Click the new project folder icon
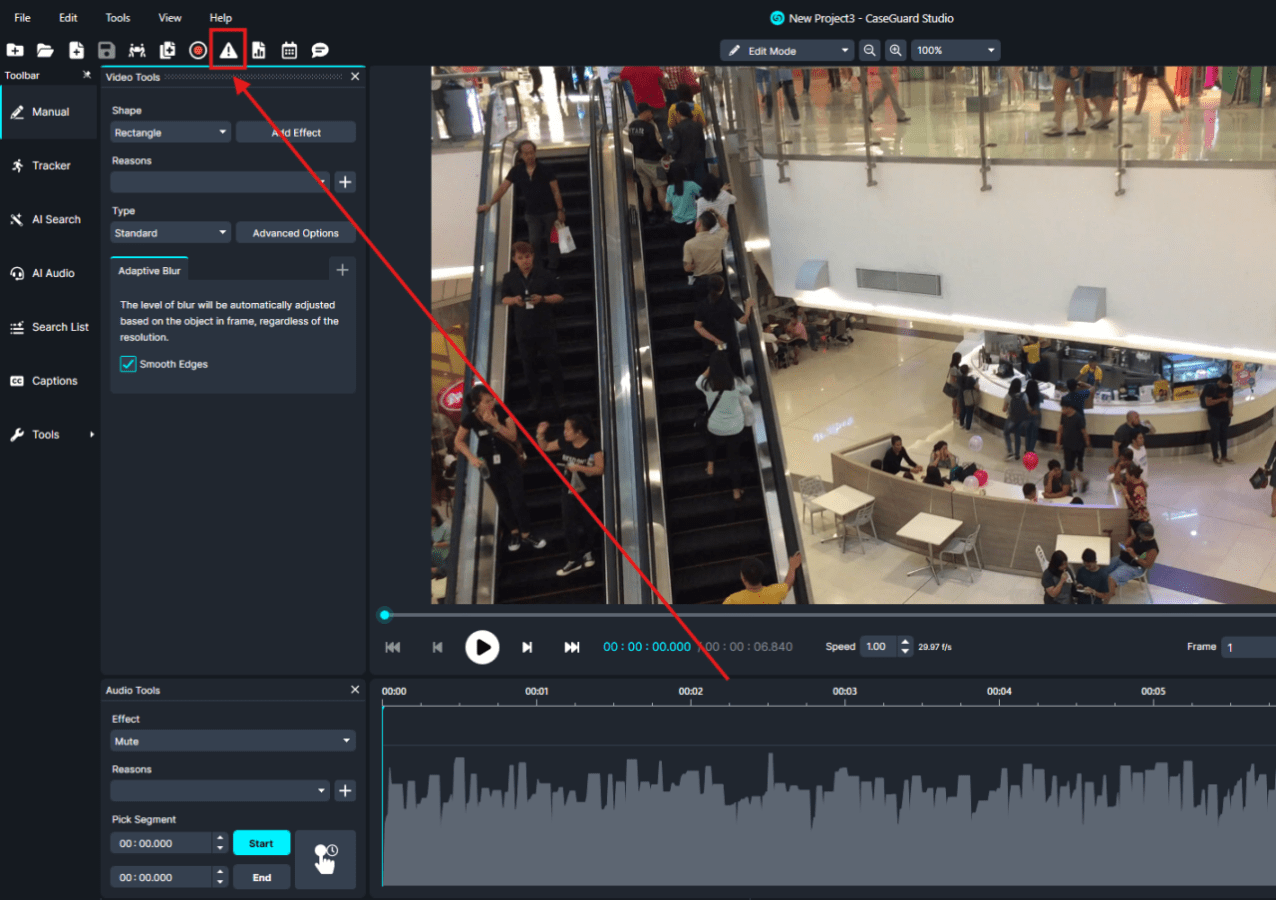The width and height of the screenshot is (1276, 900). pos(15,50)
